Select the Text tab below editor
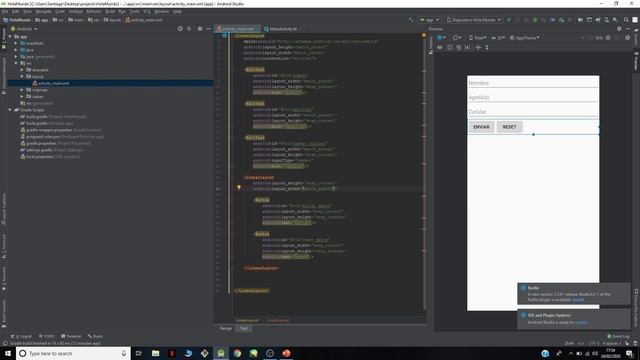This screenshot has width=640, height=360. (x=244, y=328)
